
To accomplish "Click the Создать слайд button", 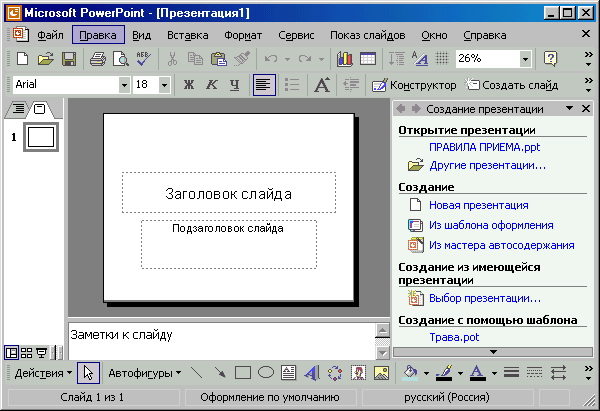I will click(511, 85).
